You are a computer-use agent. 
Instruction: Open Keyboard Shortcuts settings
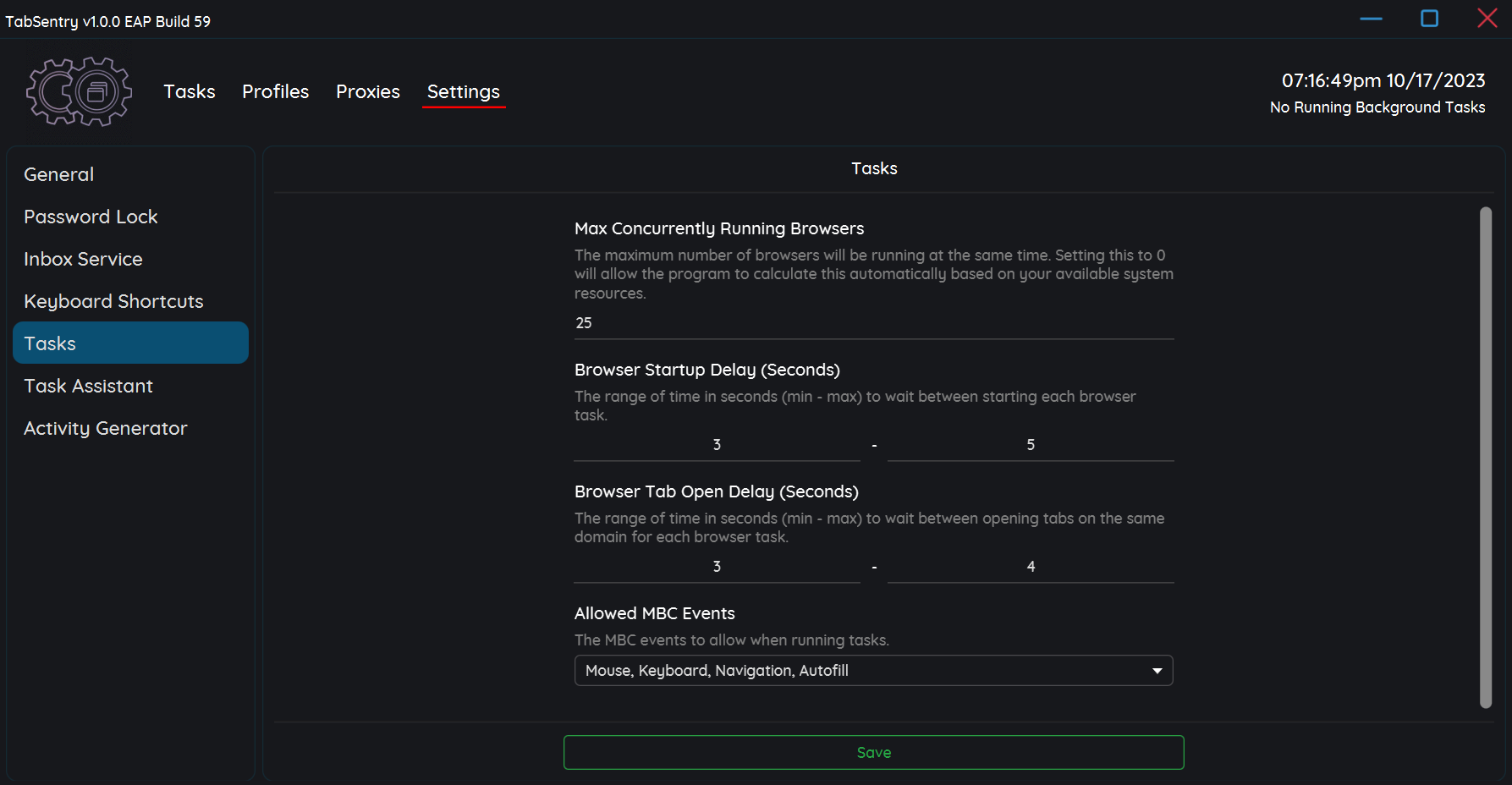(x=113, y=301)
